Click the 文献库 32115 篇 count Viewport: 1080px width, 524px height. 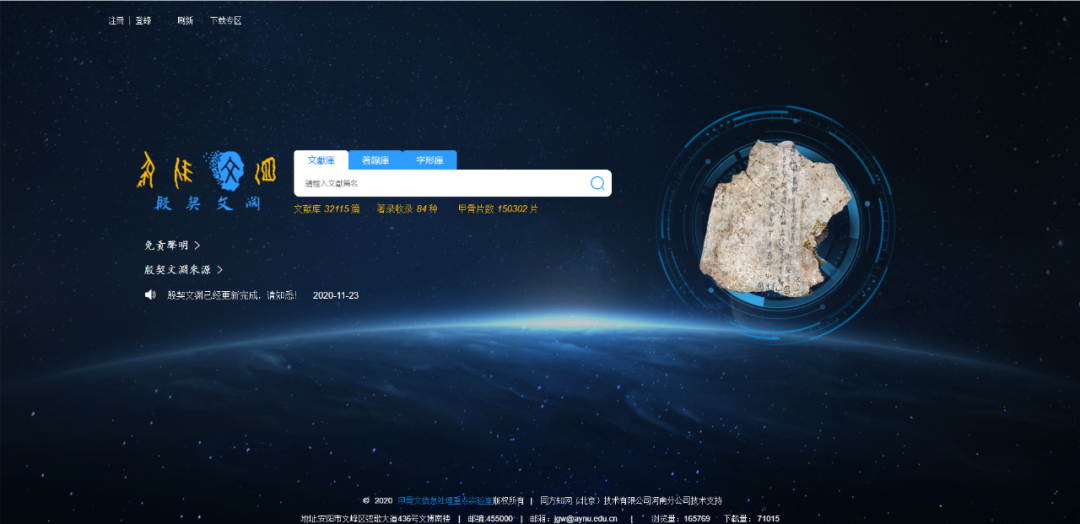(326, 209)
